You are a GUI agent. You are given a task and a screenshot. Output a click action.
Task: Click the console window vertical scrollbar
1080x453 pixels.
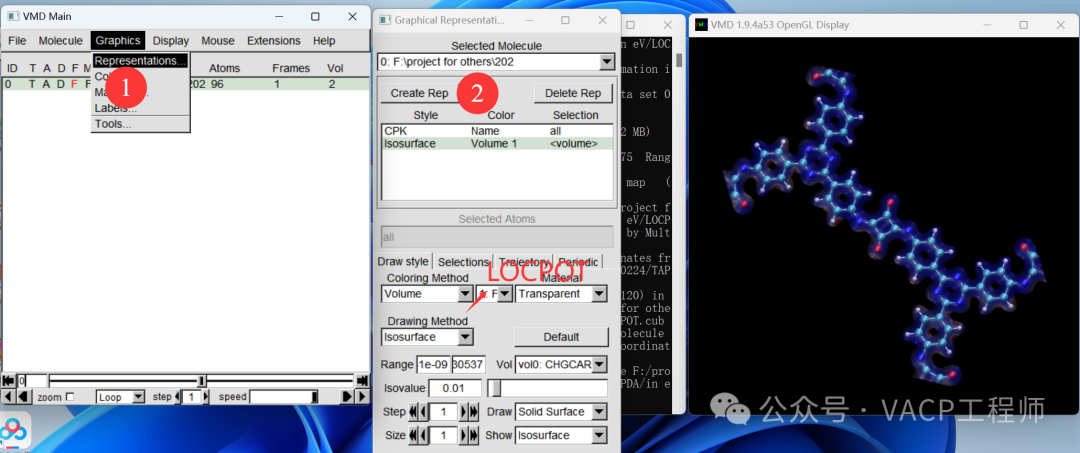(679, 224)
